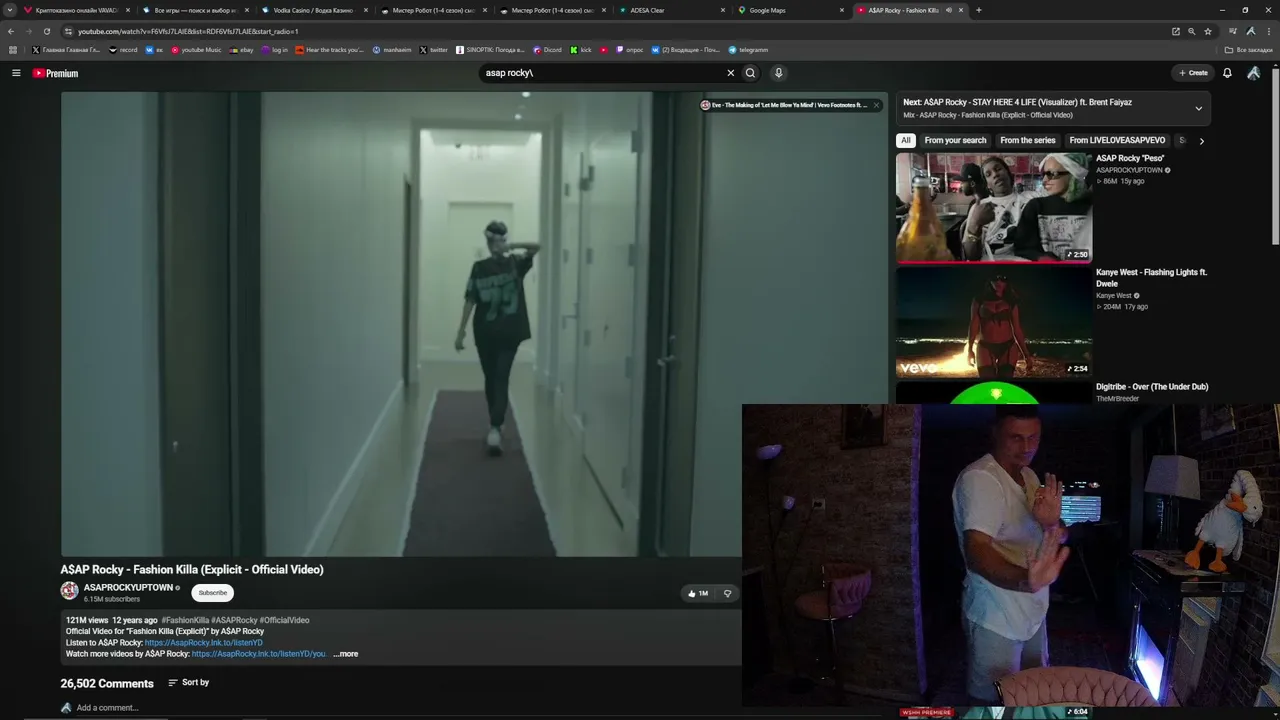1280x720 pixels.
Task: Open Chrome three-dot menu
Action: tap(1268, 31)
